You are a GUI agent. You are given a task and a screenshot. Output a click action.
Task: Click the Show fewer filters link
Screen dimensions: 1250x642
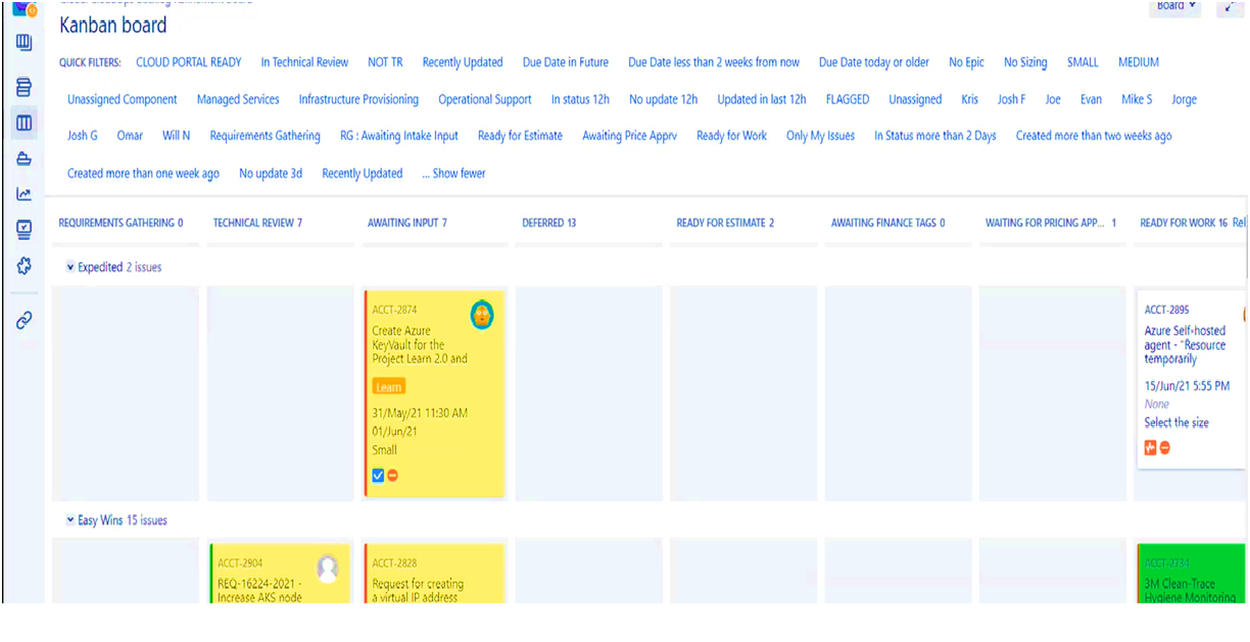454,173
